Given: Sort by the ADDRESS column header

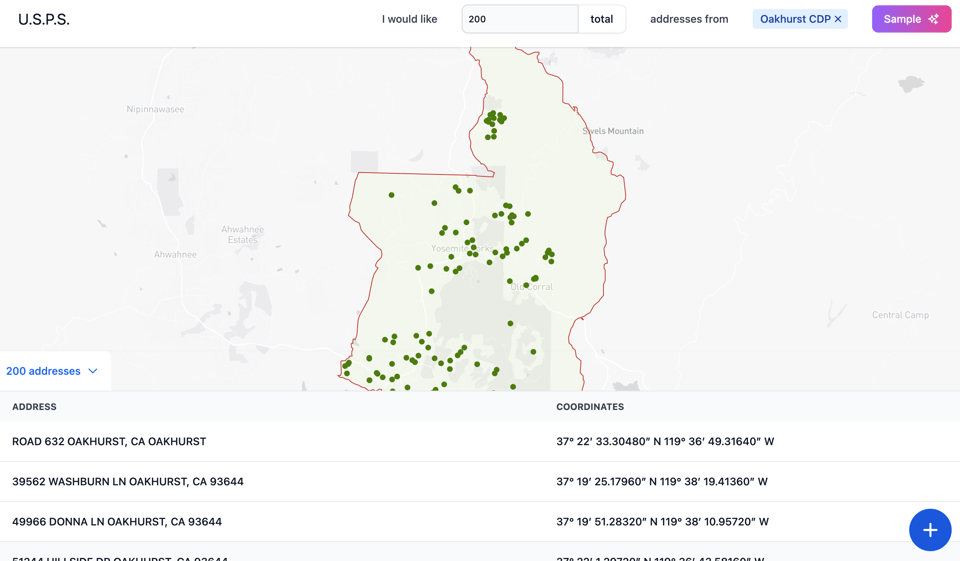Looking at the screenshot, I should [34, 407].
